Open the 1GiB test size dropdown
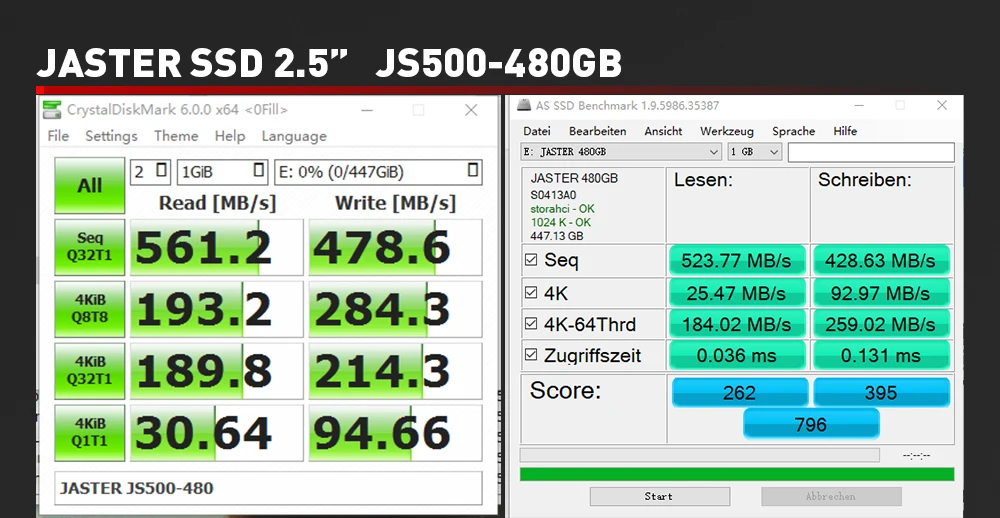 click(223, 172)
